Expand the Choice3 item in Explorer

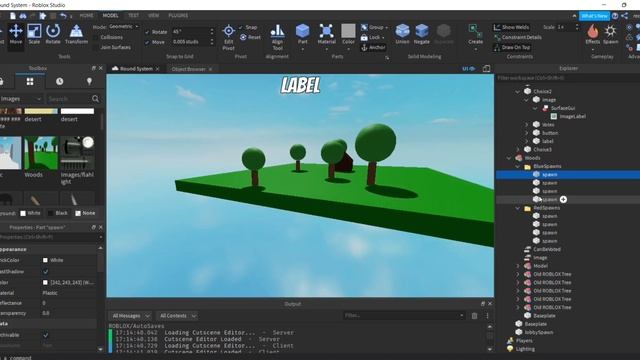[x=518, y=150]
